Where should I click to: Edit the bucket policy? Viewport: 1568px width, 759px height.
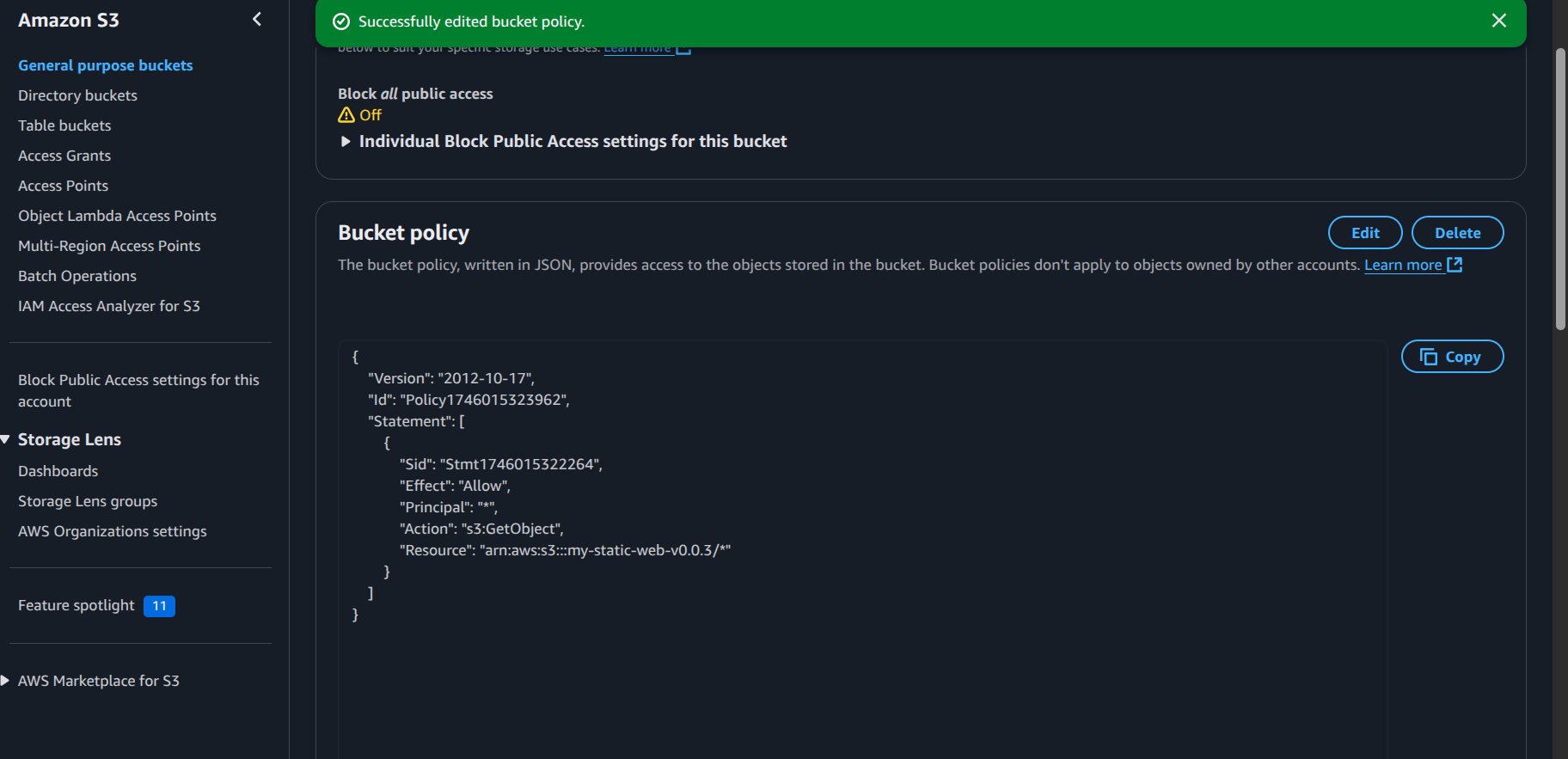pyautogui.click(x=1365, y=233)
